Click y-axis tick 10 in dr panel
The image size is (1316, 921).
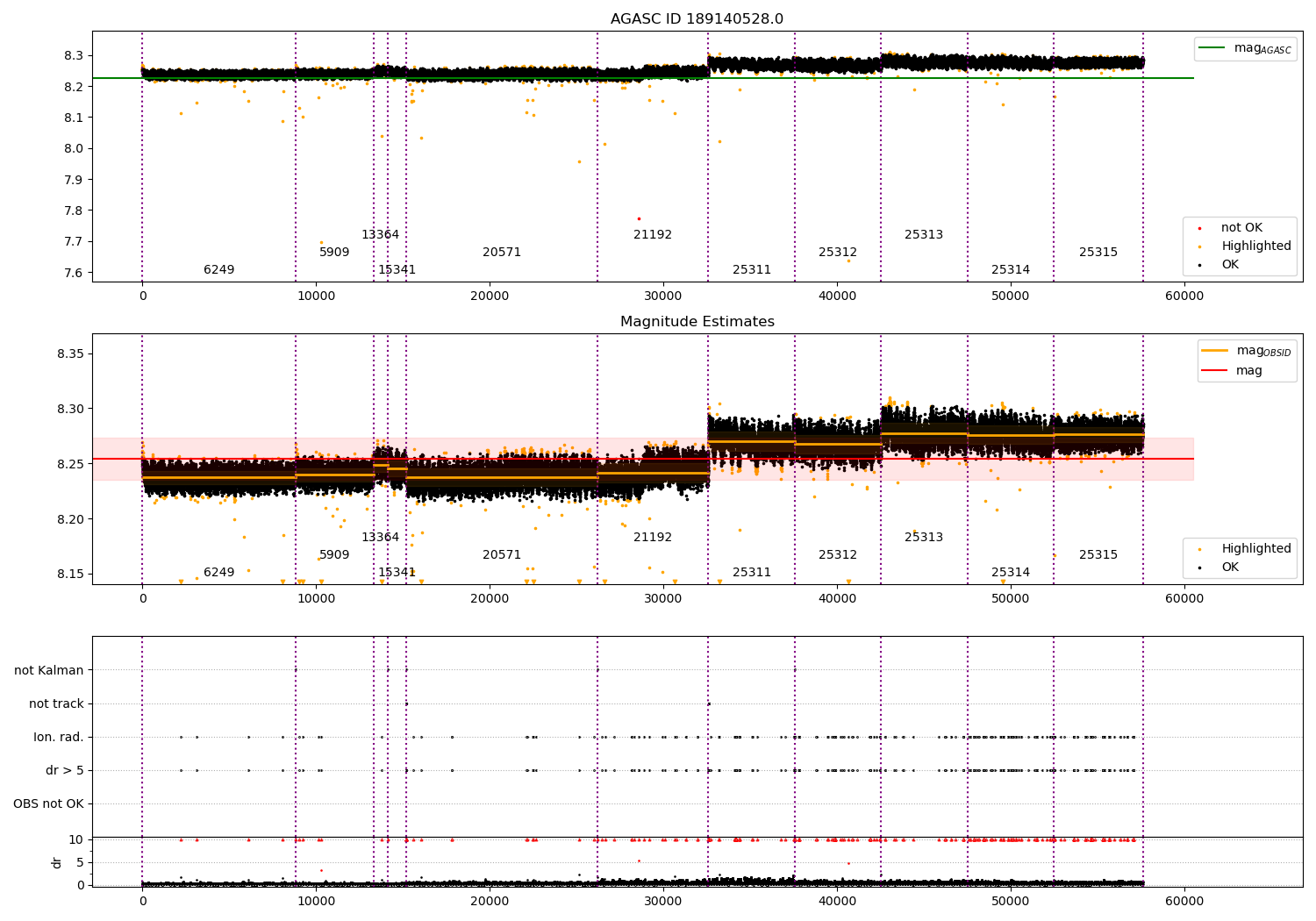point(76,840)
